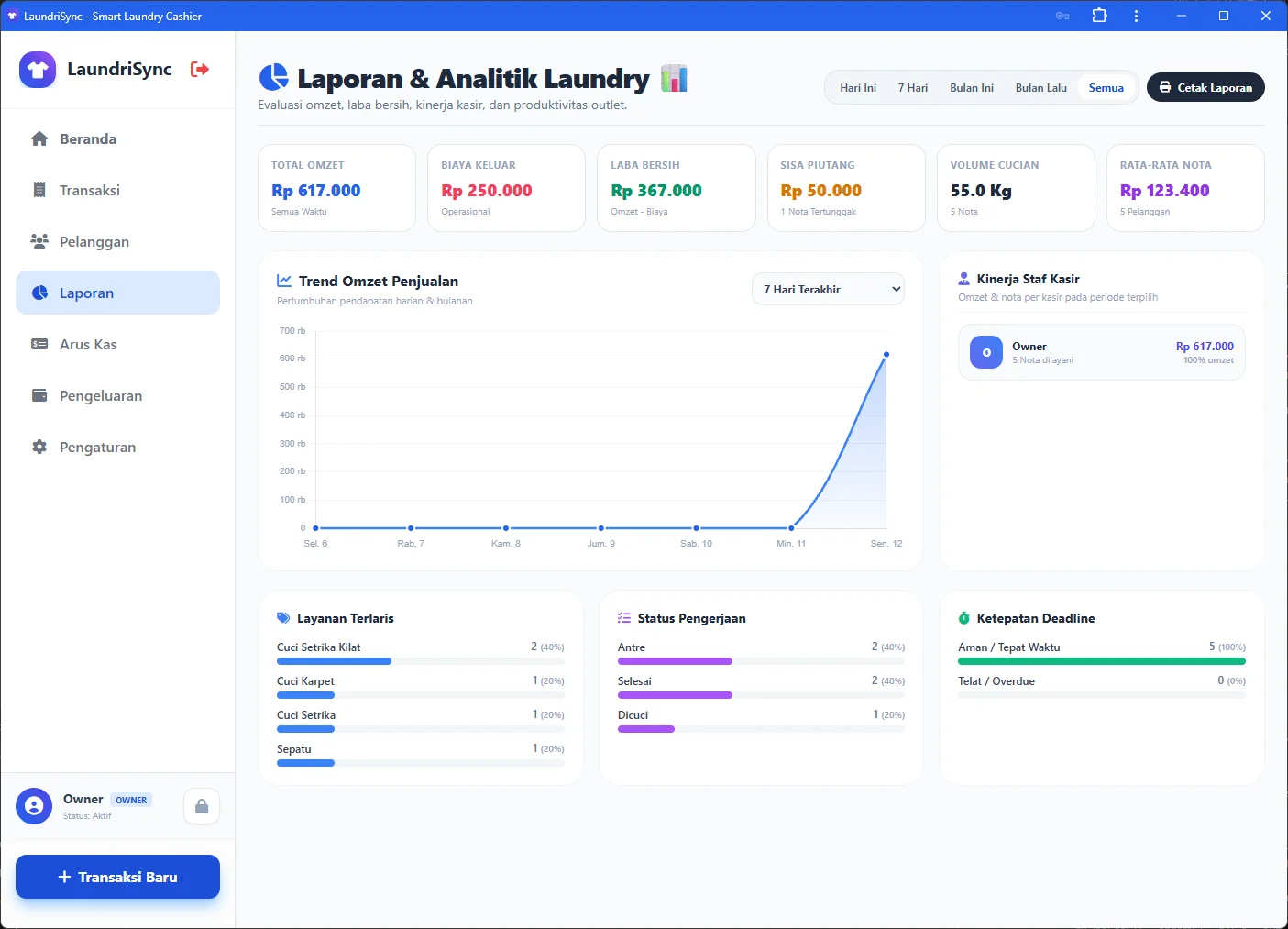Click the password key icon in title bar
Viewport: 1288px width, 929px height.
[1062, 16]
